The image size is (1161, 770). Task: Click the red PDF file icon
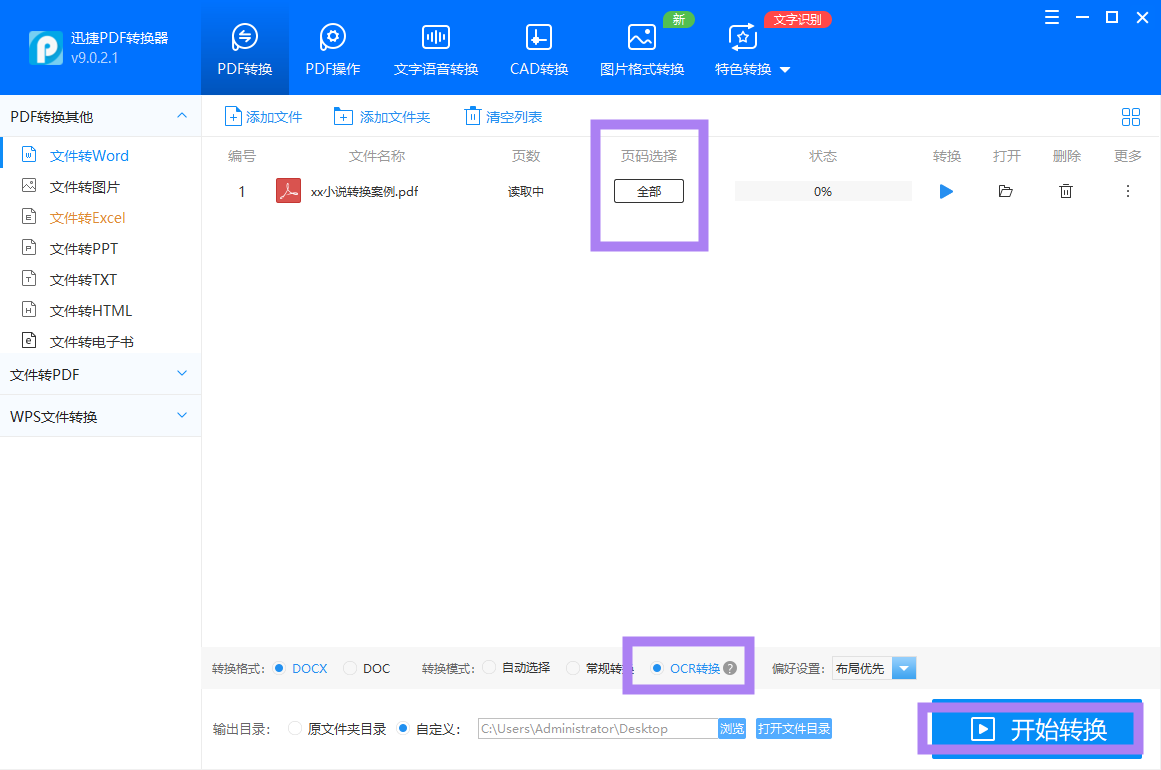tap(288, 191)
